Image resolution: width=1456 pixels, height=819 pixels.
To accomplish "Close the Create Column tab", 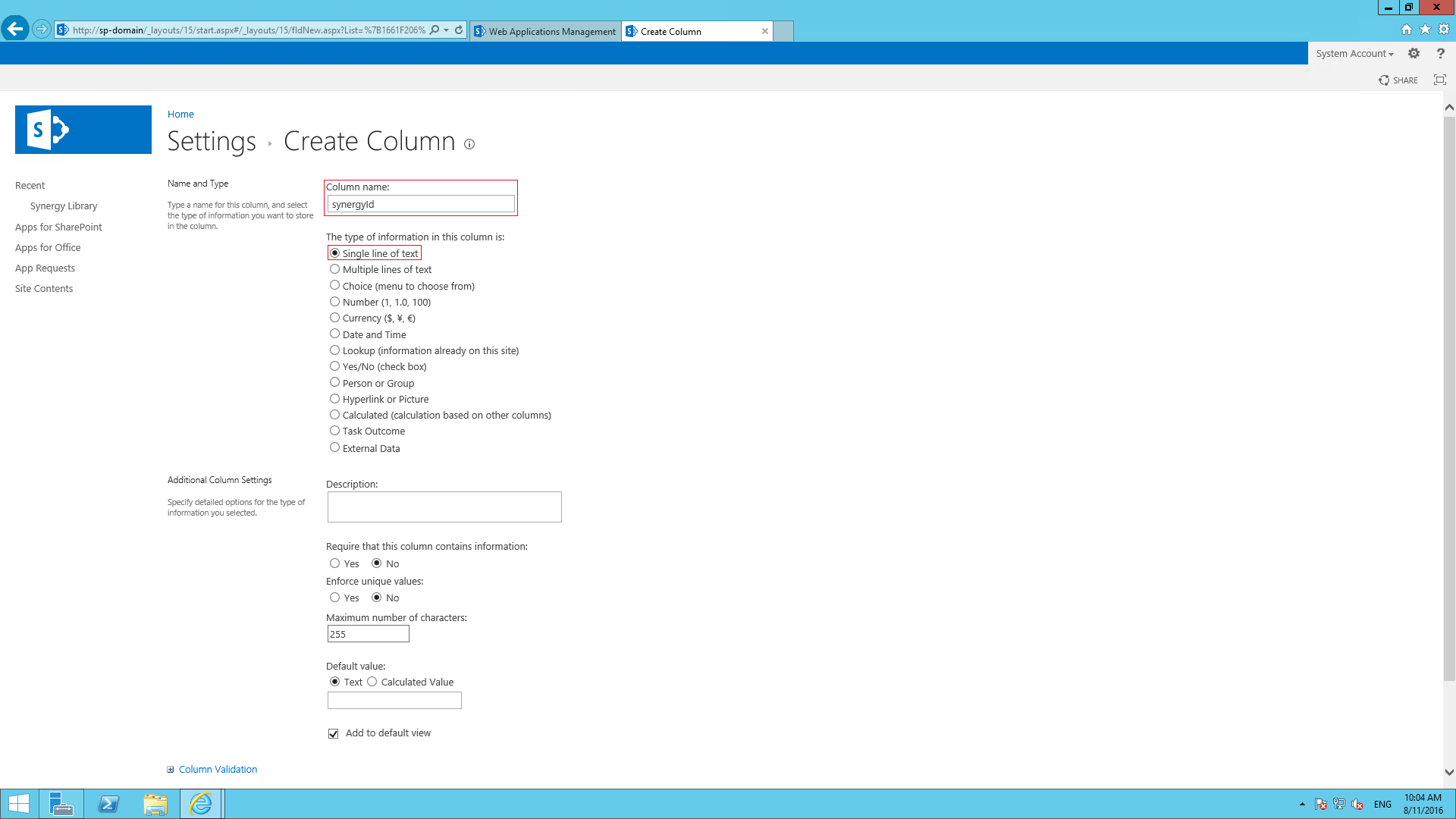I will [x=765, y=31].
